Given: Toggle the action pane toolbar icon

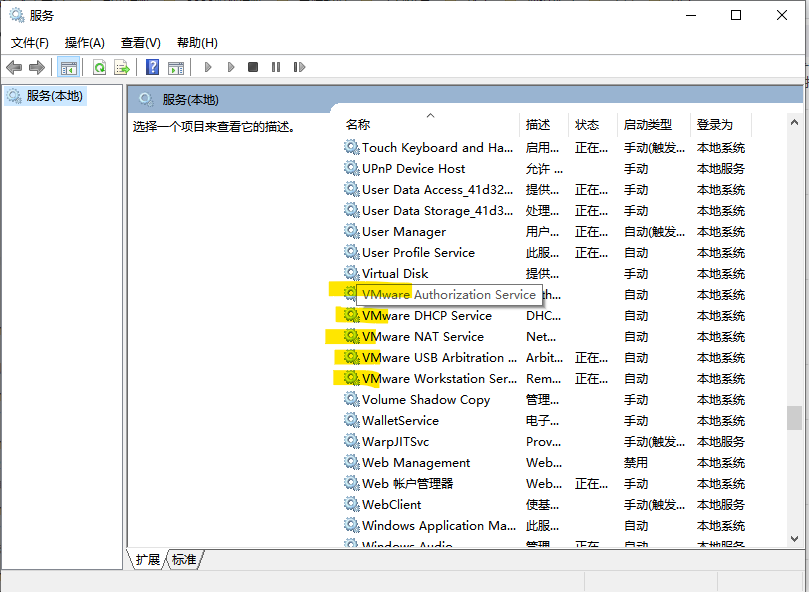Looking at the screenshot, I should pos(176,67).
